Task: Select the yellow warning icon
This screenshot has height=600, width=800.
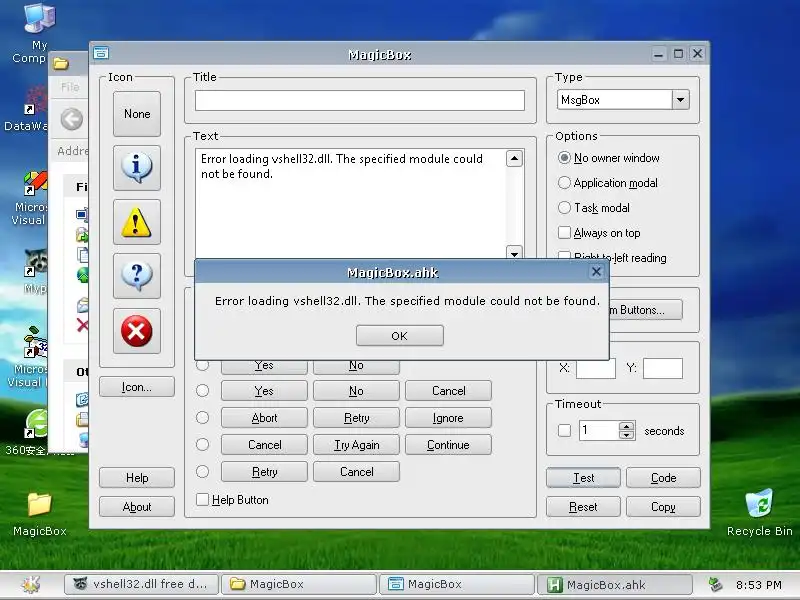Action: coord(137,222)
